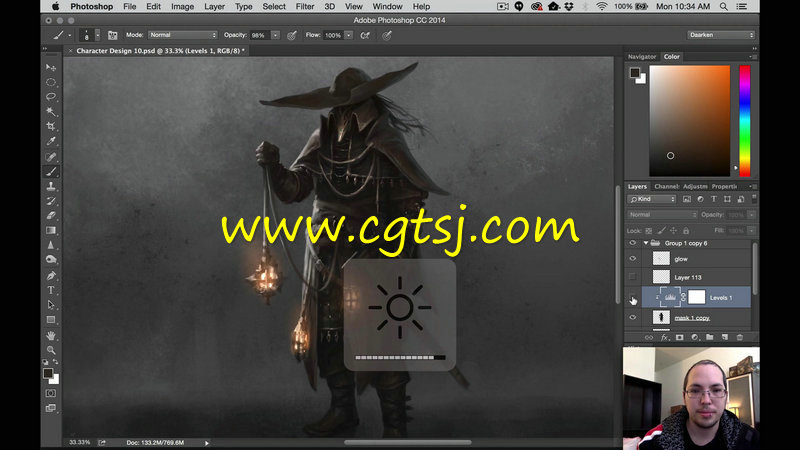
Task: Hide the glow layer
Action: pyautogui.click(x=633, y=259)
